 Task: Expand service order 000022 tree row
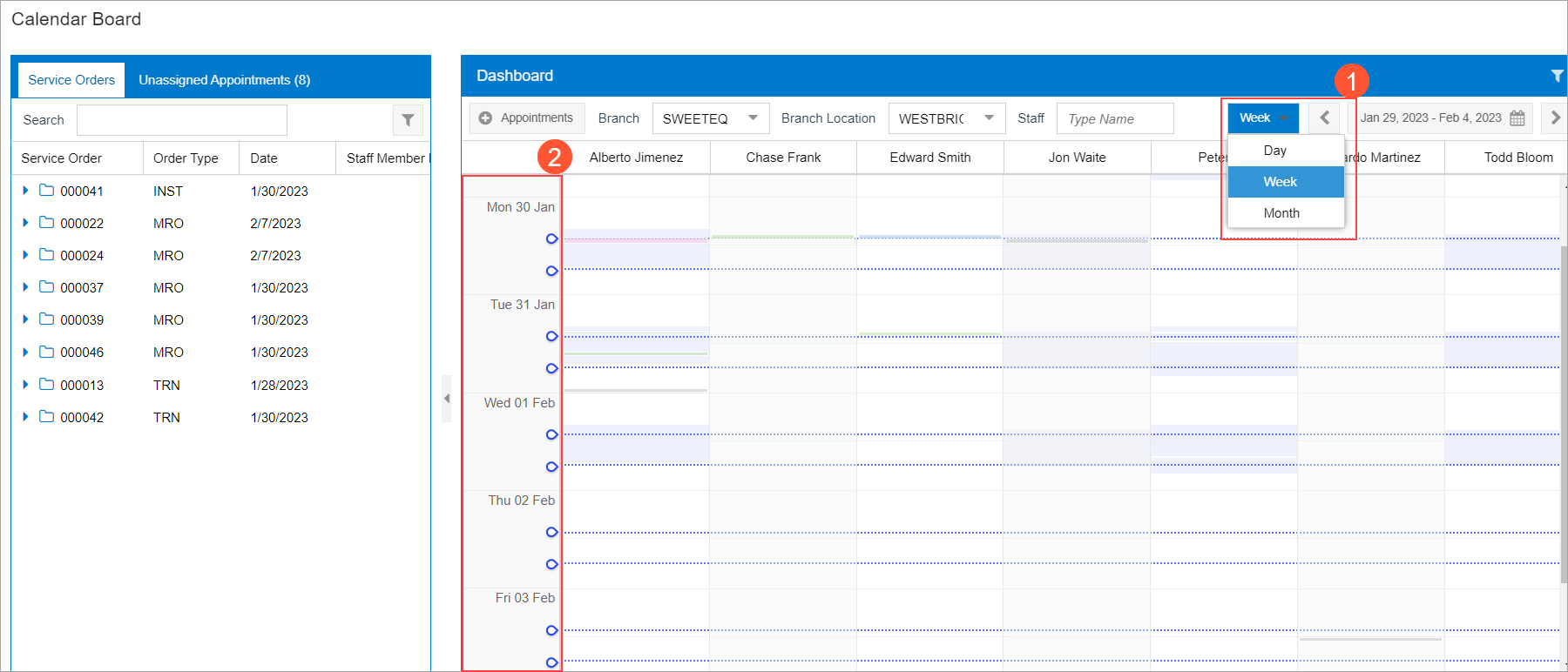[25, 223]
